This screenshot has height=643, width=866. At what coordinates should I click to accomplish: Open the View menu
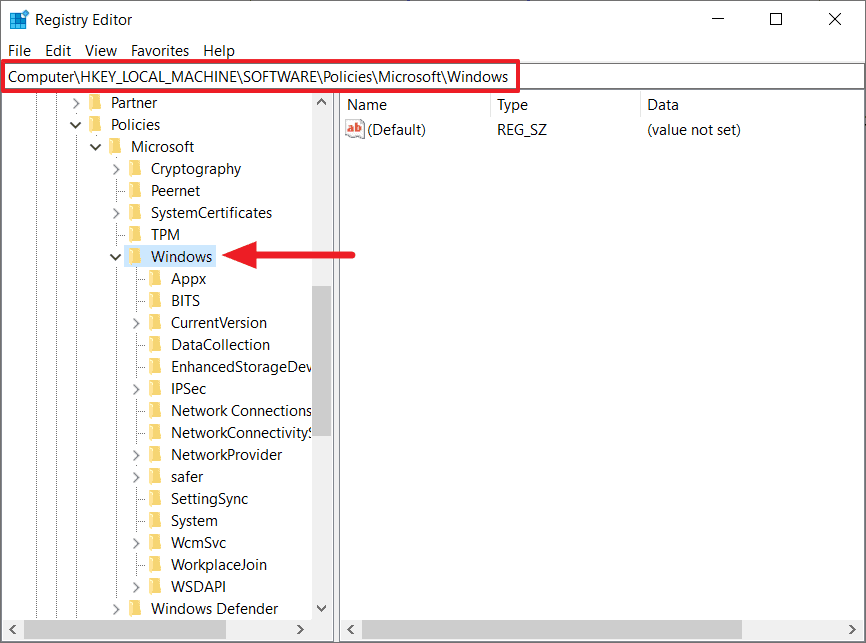[101, 51]
